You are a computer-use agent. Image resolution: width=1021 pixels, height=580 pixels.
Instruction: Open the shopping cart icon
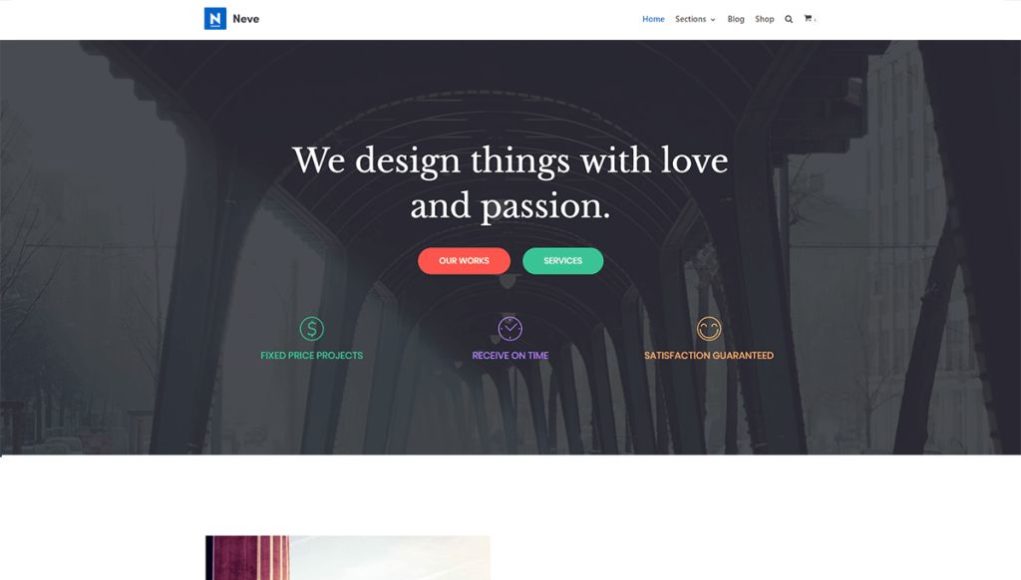click(808, 19)
